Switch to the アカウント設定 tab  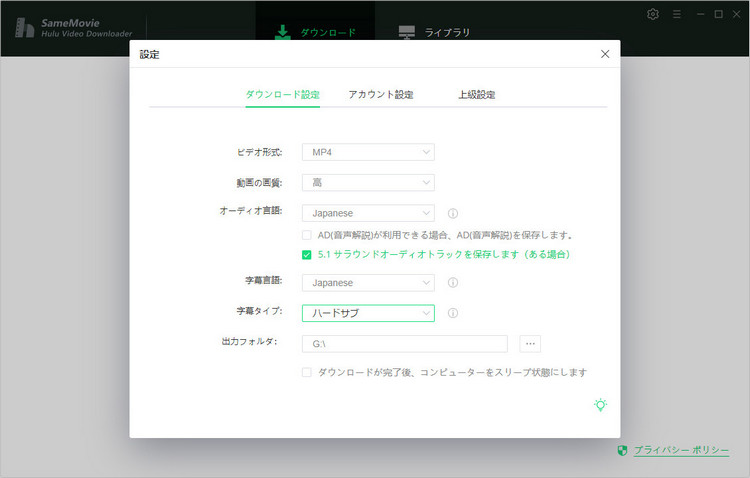coord(381,95)
